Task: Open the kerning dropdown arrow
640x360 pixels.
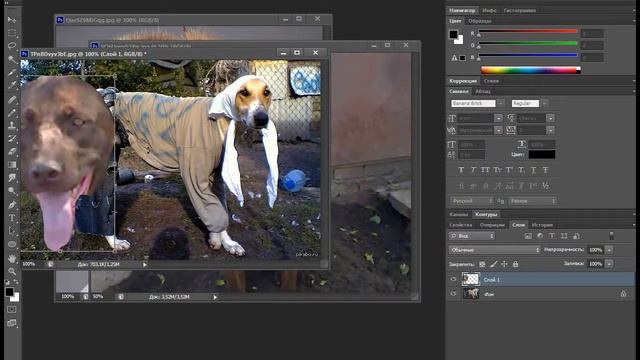Action: click(498, 130)
